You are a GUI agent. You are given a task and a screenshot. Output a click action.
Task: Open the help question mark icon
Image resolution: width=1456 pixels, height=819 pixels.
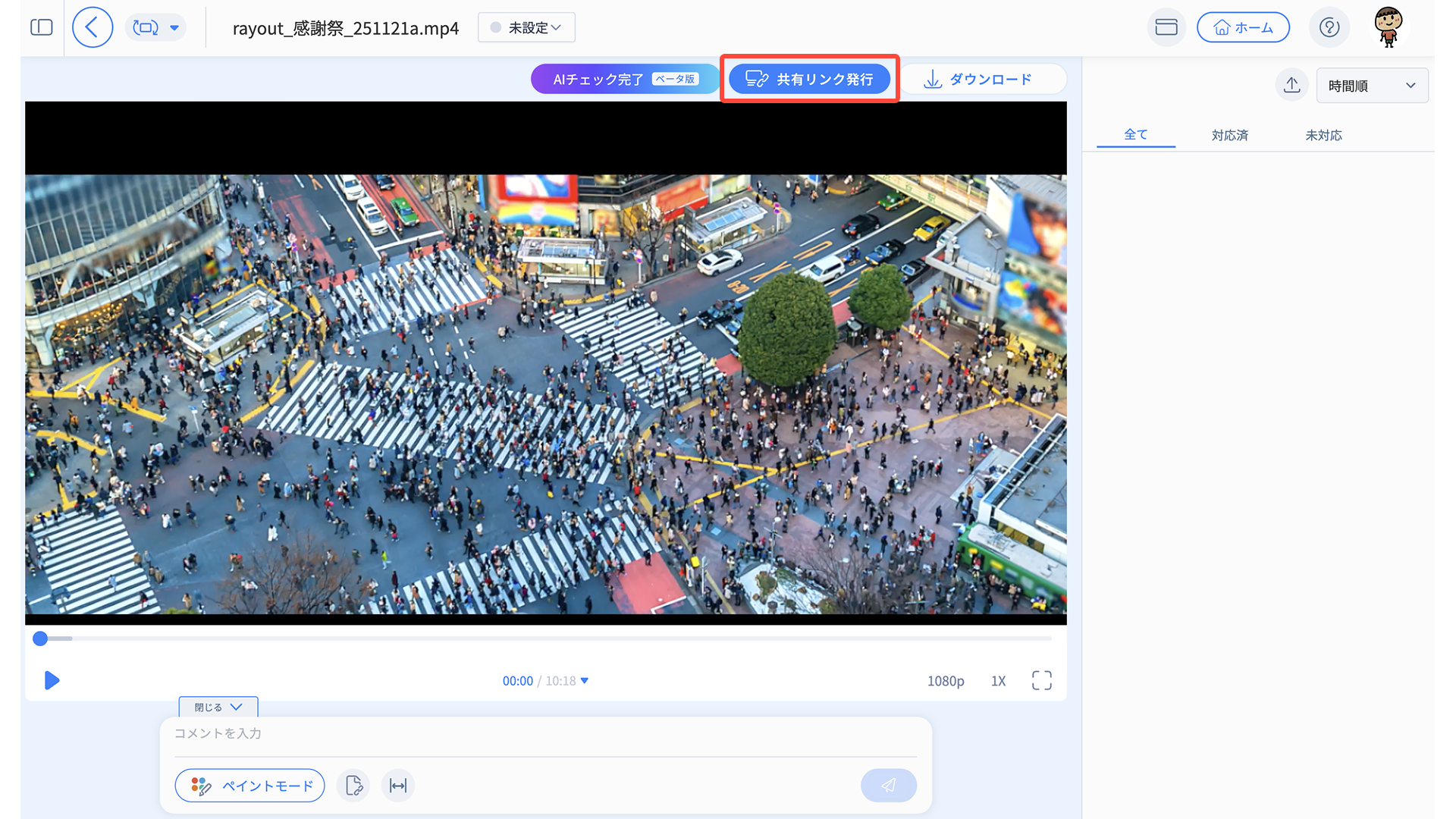click(1329, 28)
